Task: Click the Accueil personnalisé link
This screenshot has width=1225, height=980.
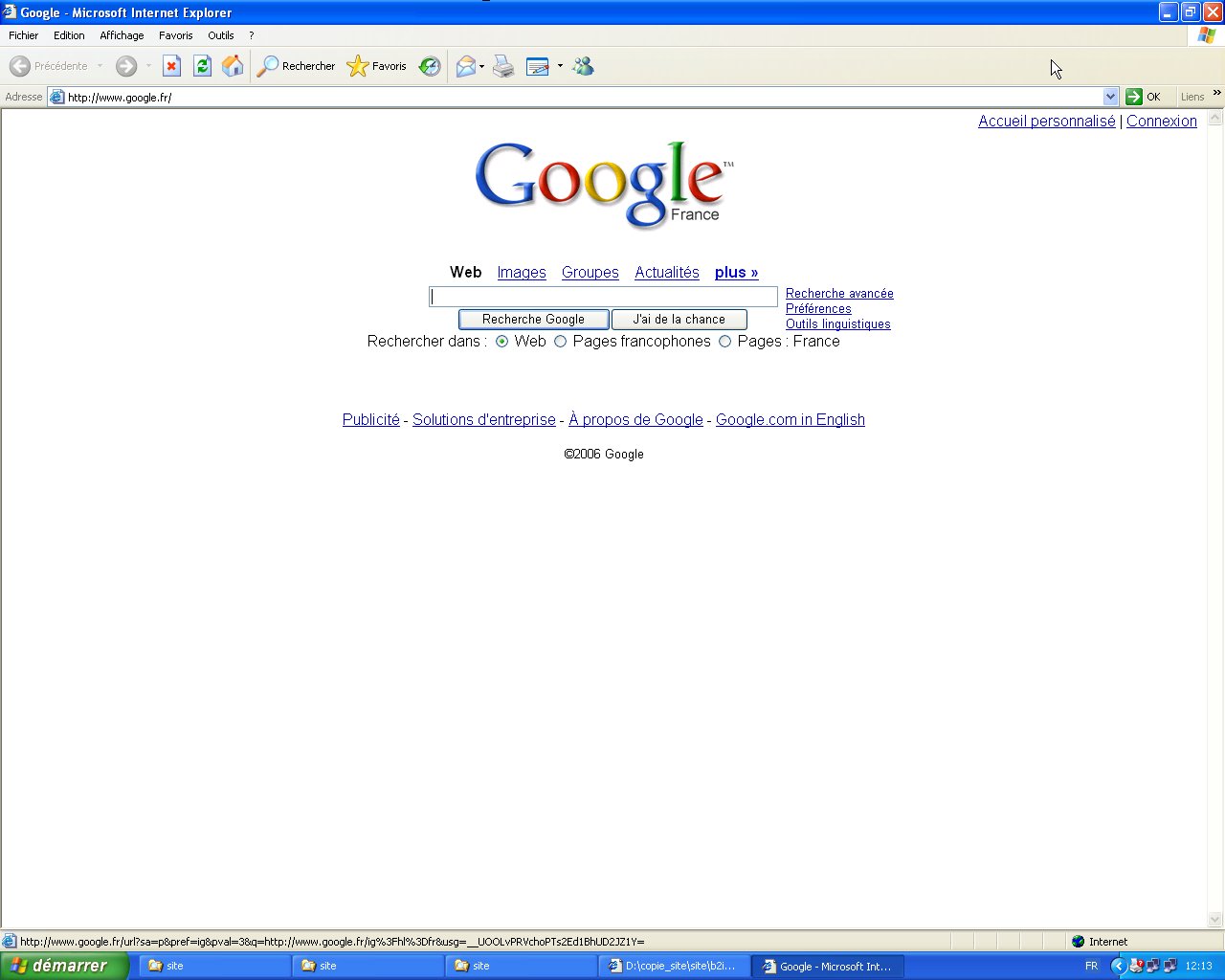Action: (x=1046, y=122)
